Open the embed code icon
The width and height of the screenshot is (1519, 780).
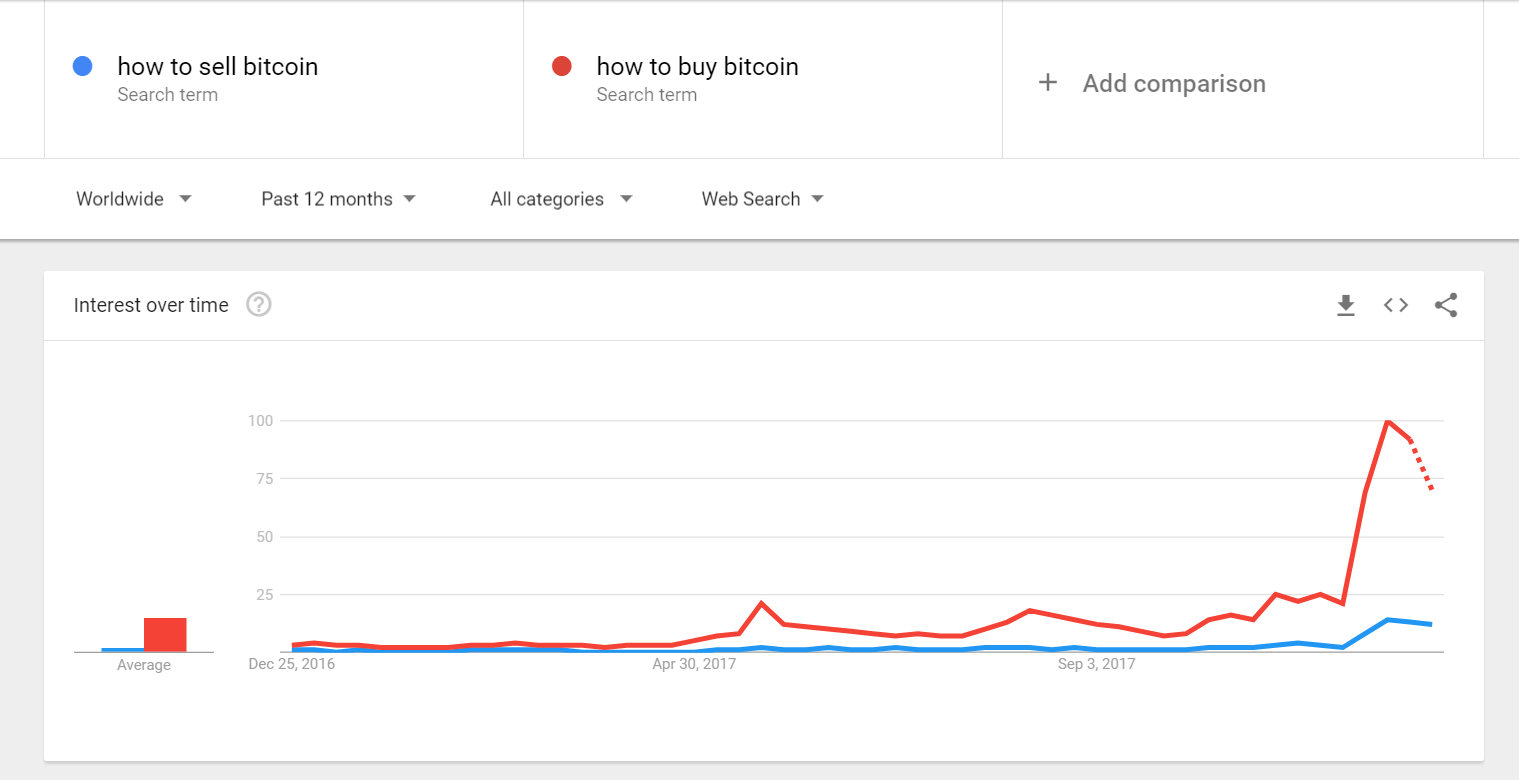point(1396,306)
